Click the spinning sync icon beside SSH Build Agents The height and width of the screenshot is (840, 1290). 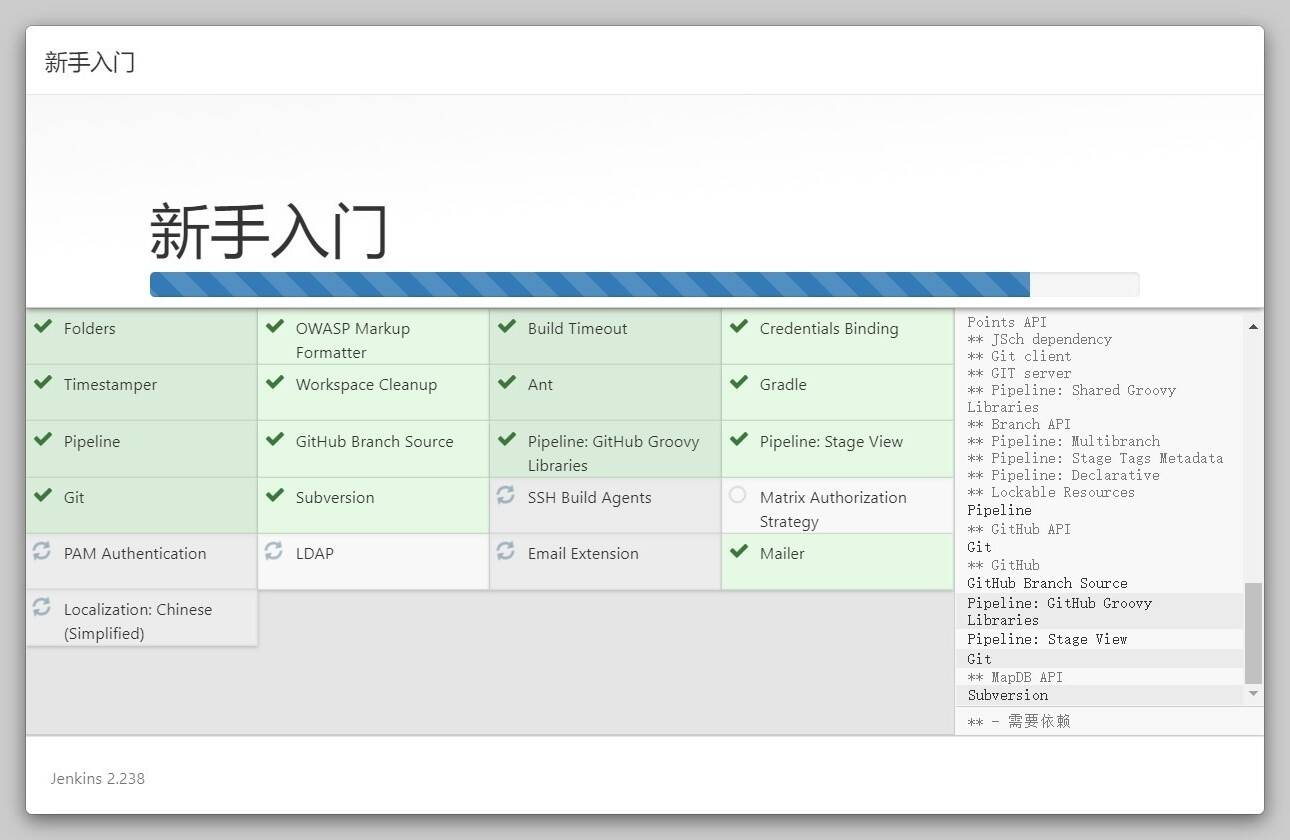point(506,496)
